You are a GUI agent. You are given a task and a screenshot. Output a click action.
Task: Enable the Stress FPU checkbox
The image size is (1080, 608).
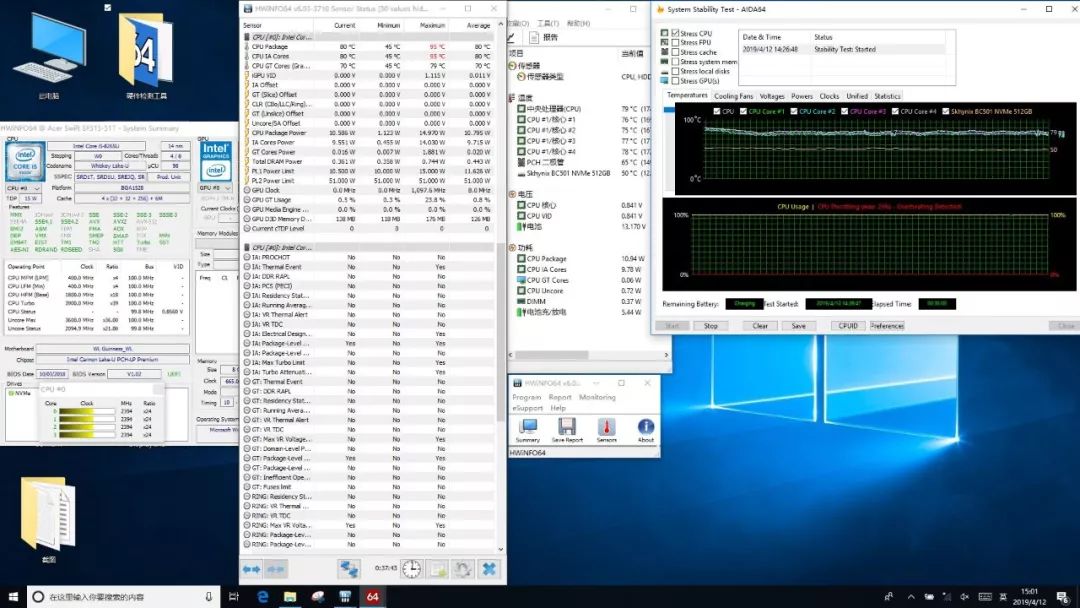[x=676, y=43]
